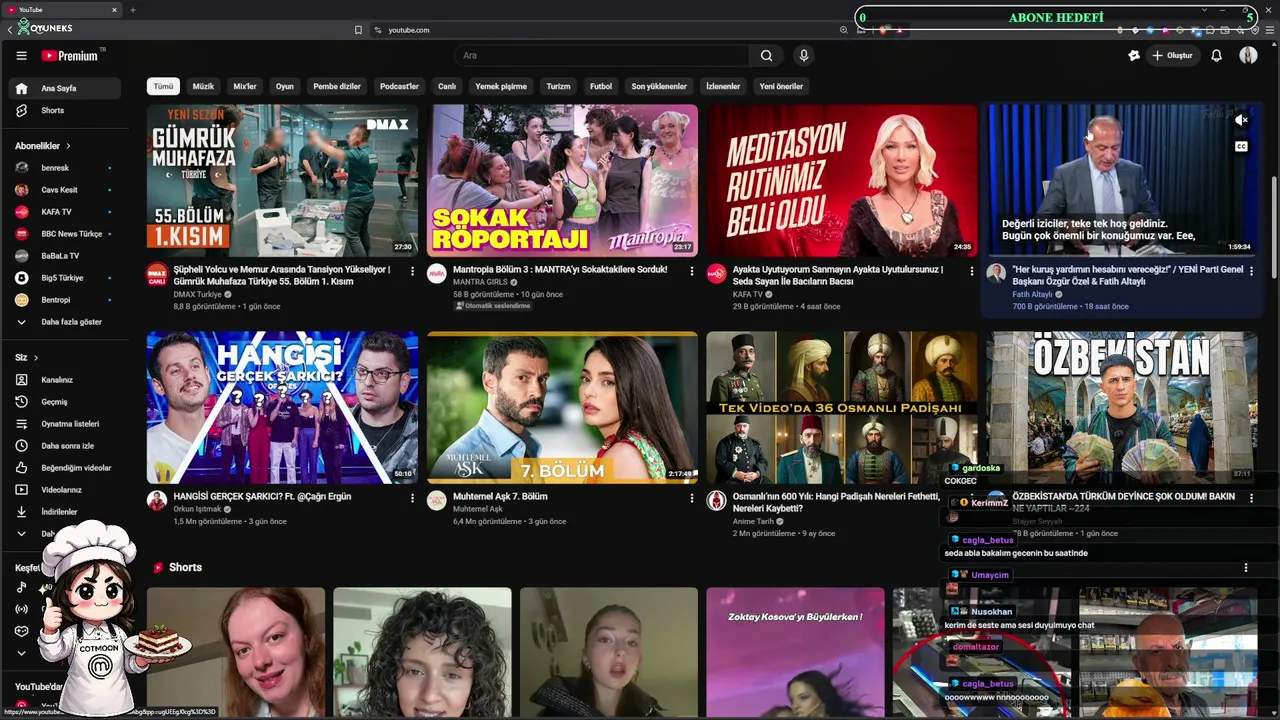Viewport: 1280px width, 720px height.
Task: Click 'Otomatik seslendirme' badge under Mantropia
Action: click(x=492, y=306)
